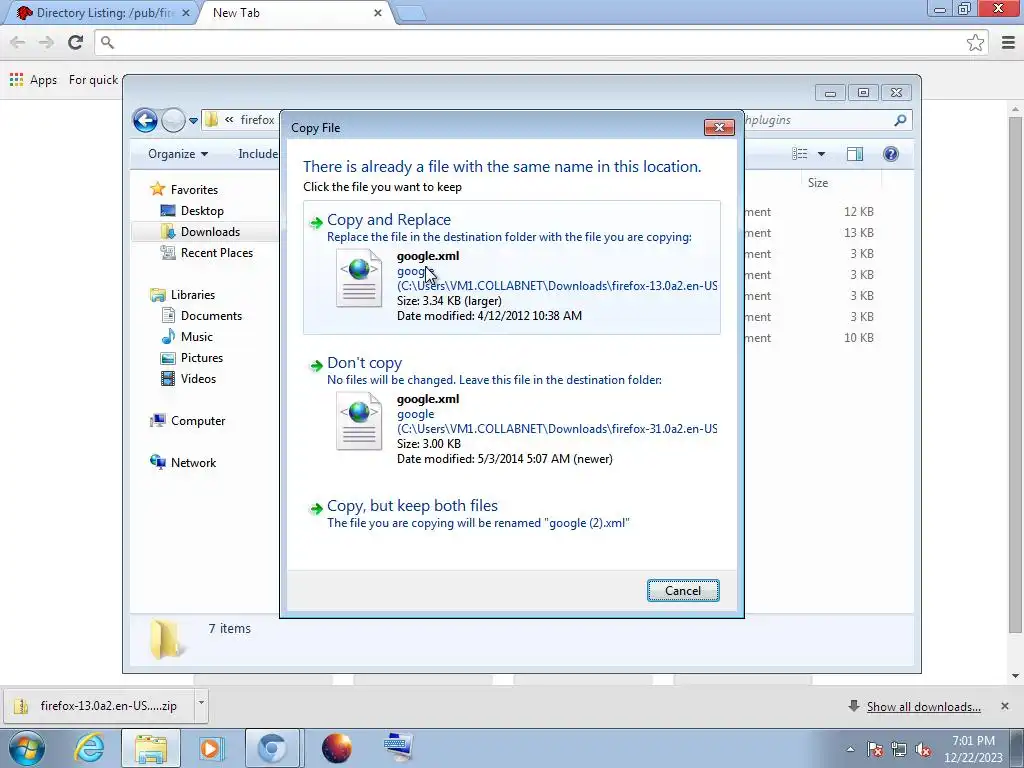This screenshot has height=768, width=1024.
Task: Select Favorites in navigation pane
Action: (x=194, y=189)
